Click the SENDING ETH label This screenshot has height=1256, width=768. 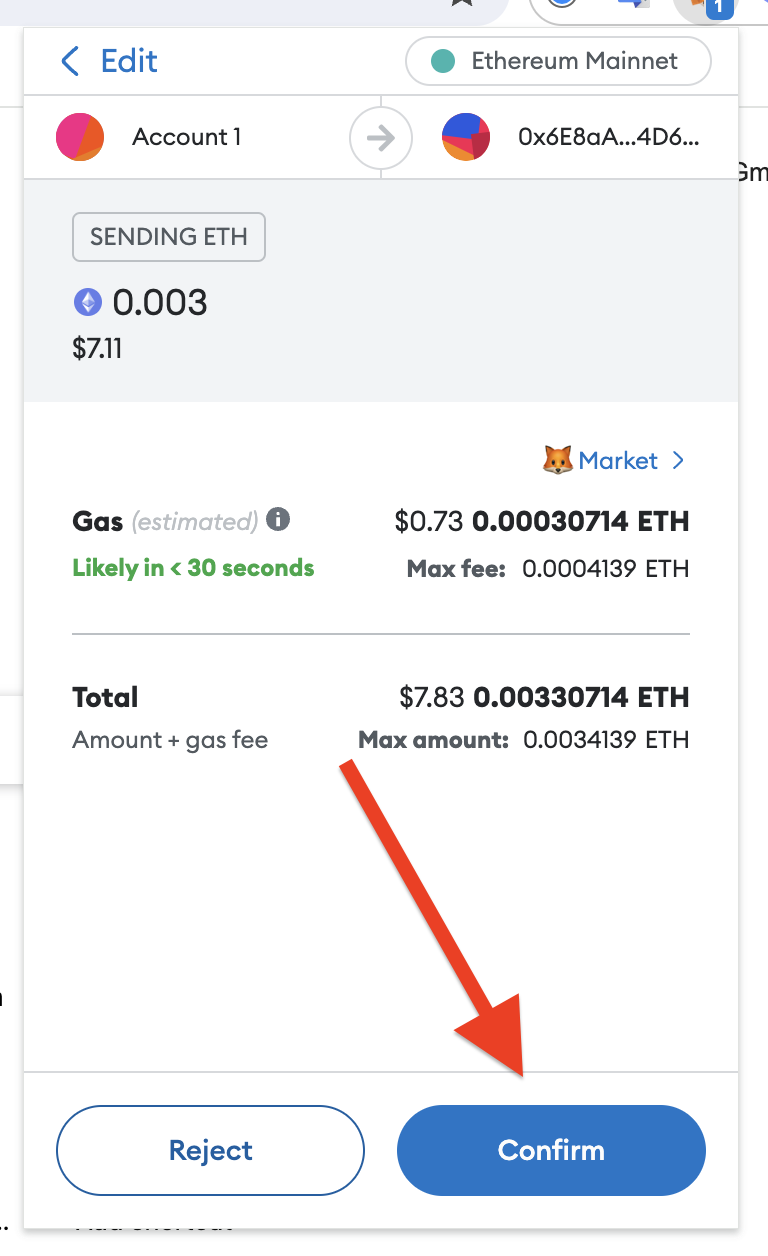point(168,237)
